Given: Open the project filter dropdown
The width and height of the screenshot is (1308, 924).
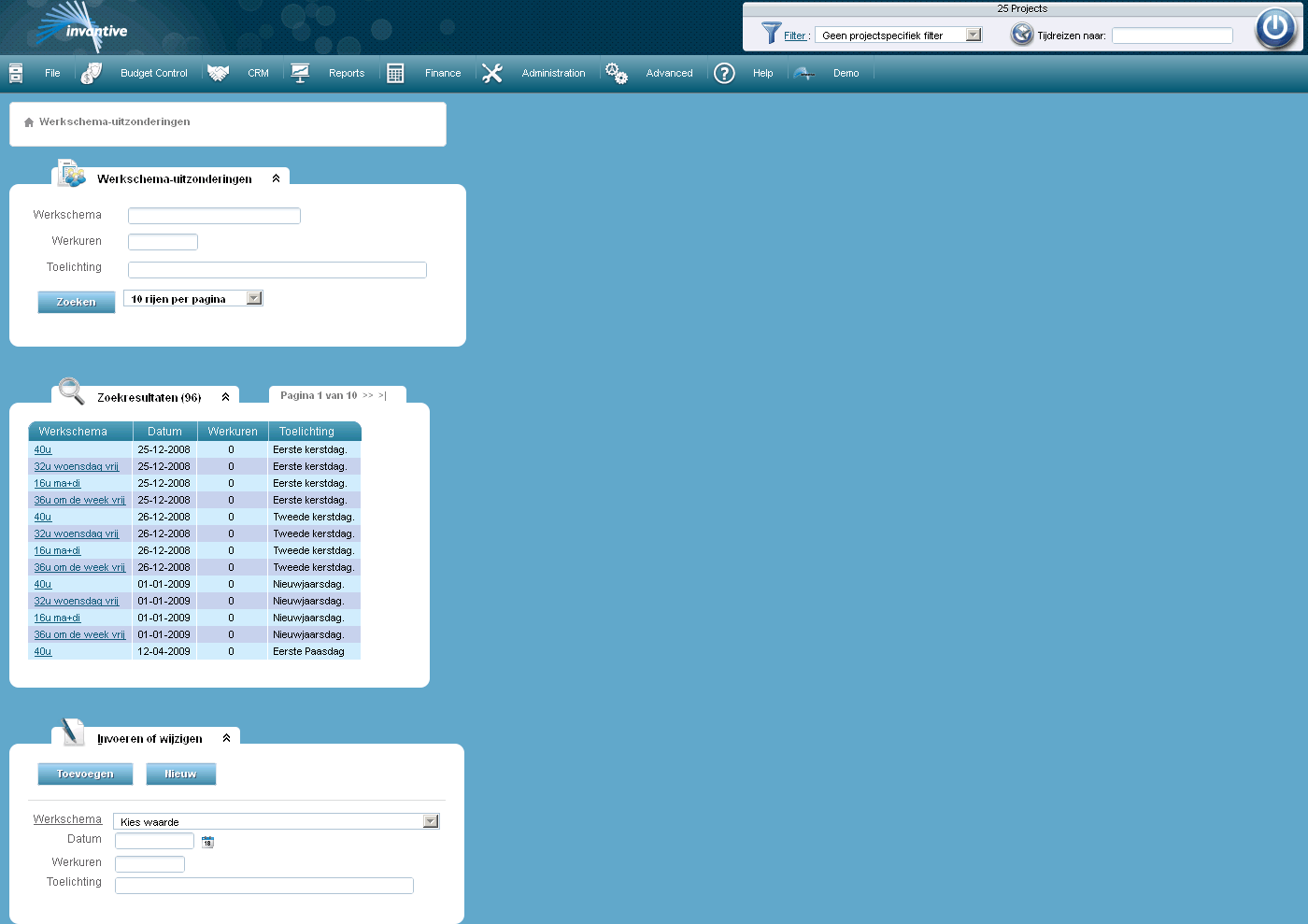Looking at the screenshot, I should click(899, 36).
